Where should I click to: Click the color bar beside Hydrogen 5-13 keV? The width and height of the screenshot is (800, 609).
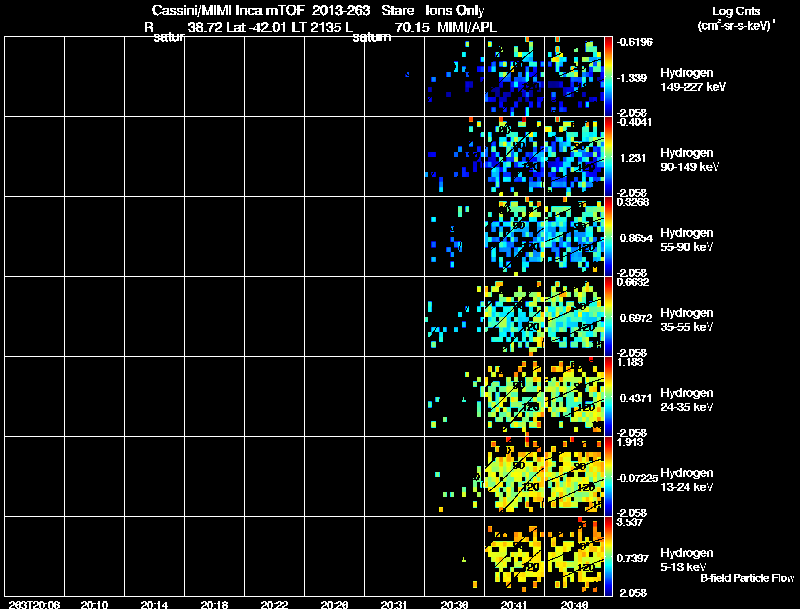point(608,556)
